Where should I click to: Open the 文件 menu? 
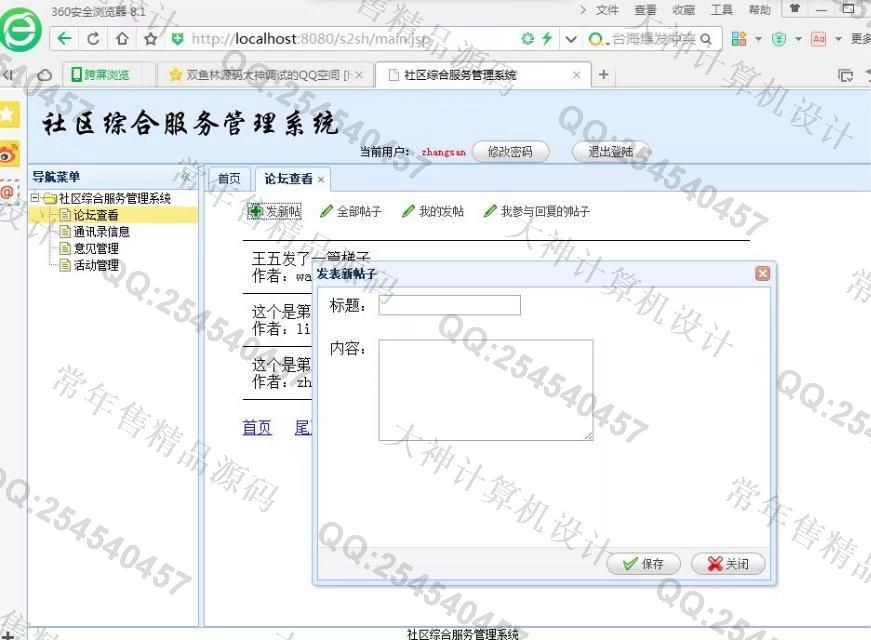(607, 10)
